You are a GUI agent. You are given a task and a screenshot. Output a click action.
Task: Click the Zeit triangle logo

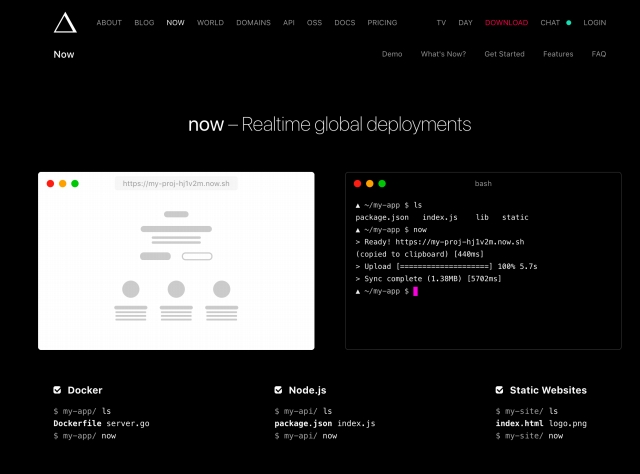(x=65, y=22)
